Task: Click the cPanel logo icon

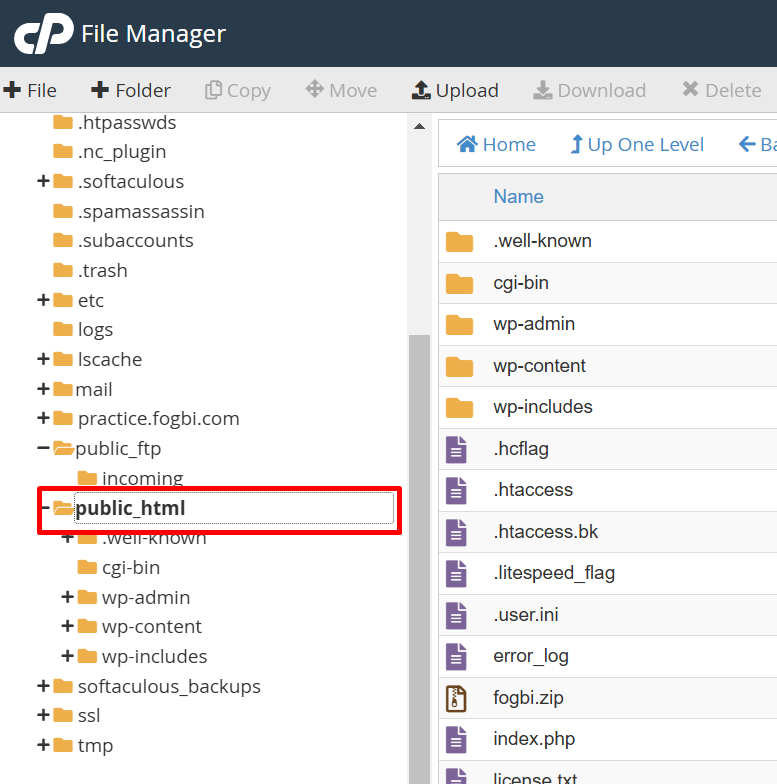Action: [x=42, y=35]
